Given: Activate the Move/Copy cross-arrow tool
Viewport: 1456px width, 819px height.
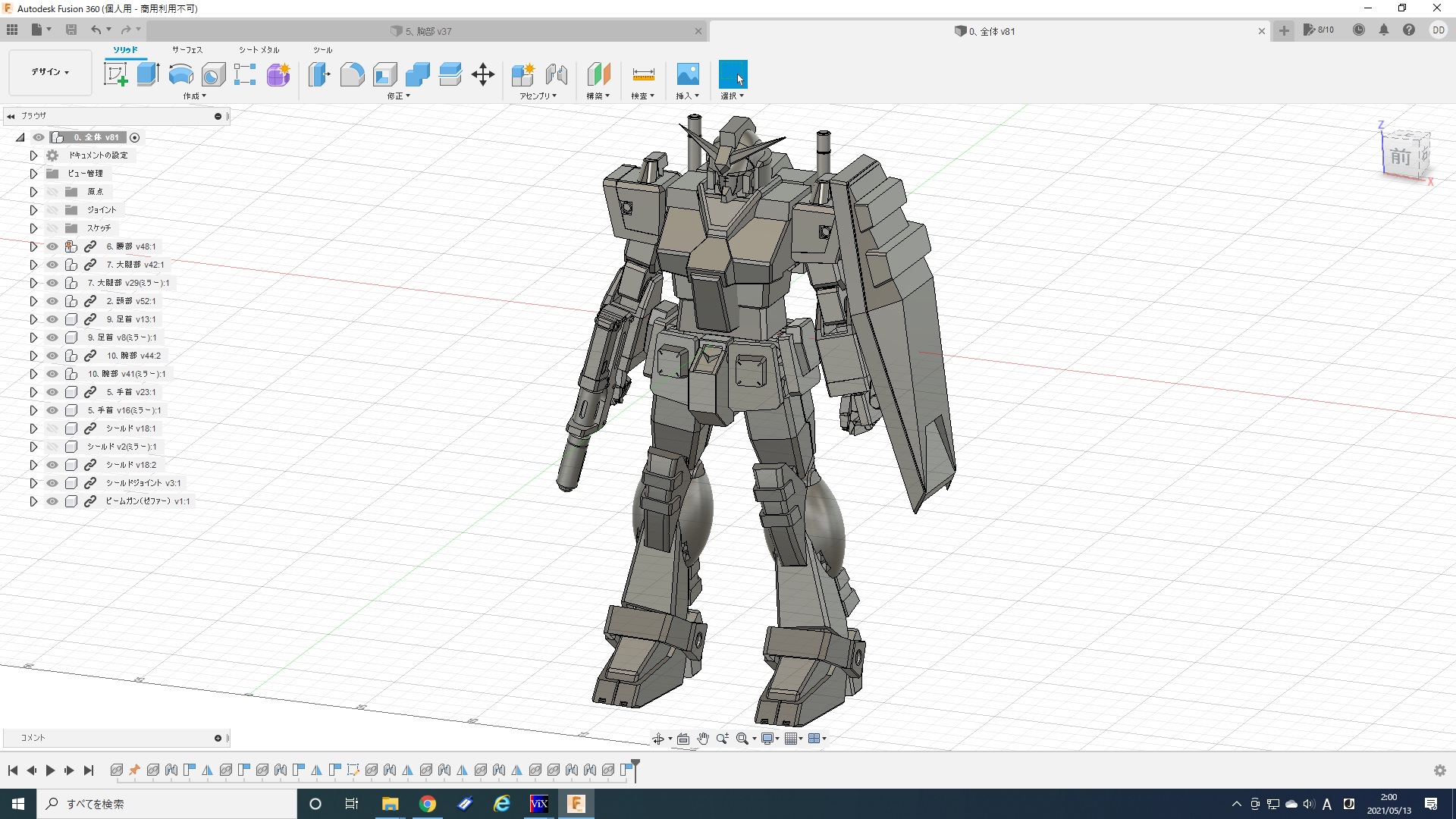Looking at the screenshot, I should (x=483, y=74).
